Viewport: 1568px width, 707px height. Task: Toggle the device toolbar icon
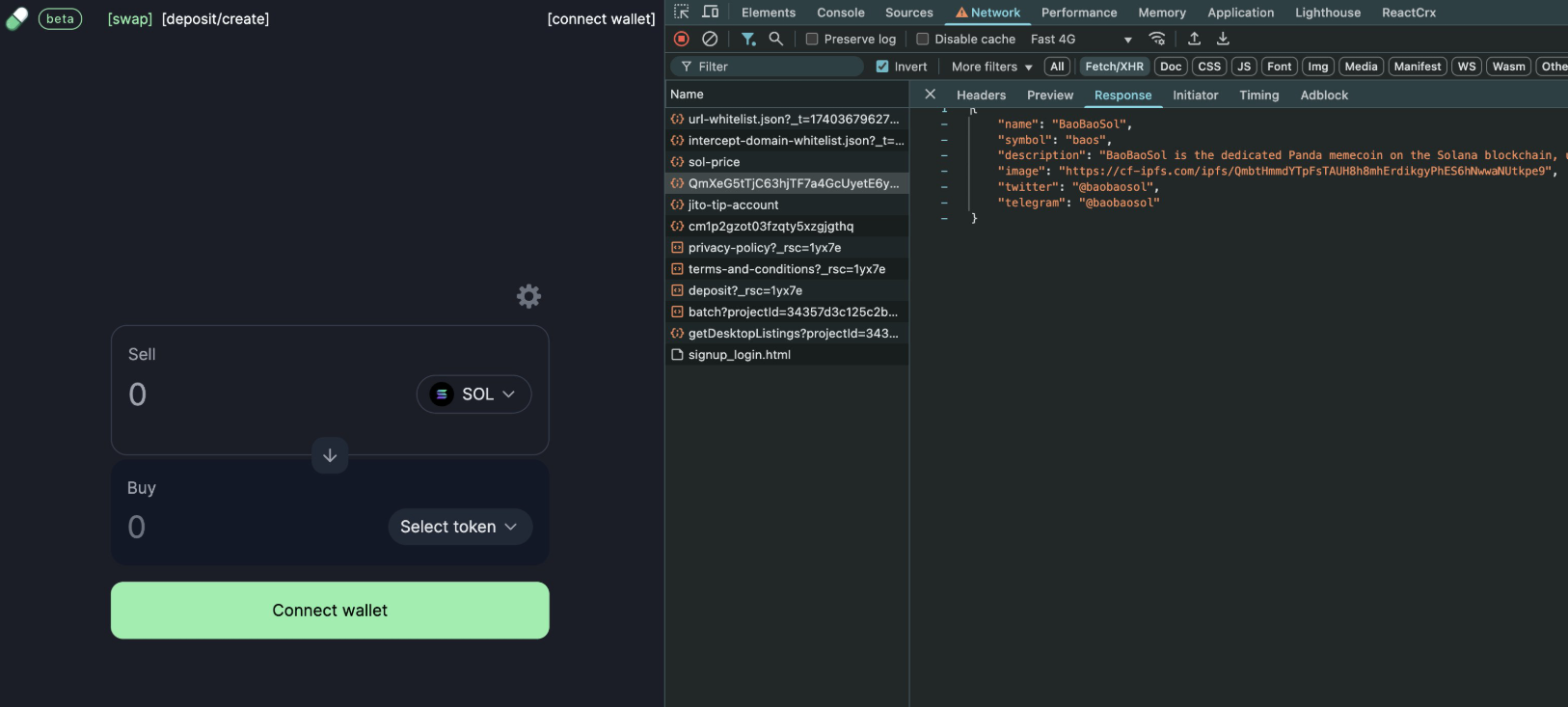pyautogui.click(x=711, y=13)
